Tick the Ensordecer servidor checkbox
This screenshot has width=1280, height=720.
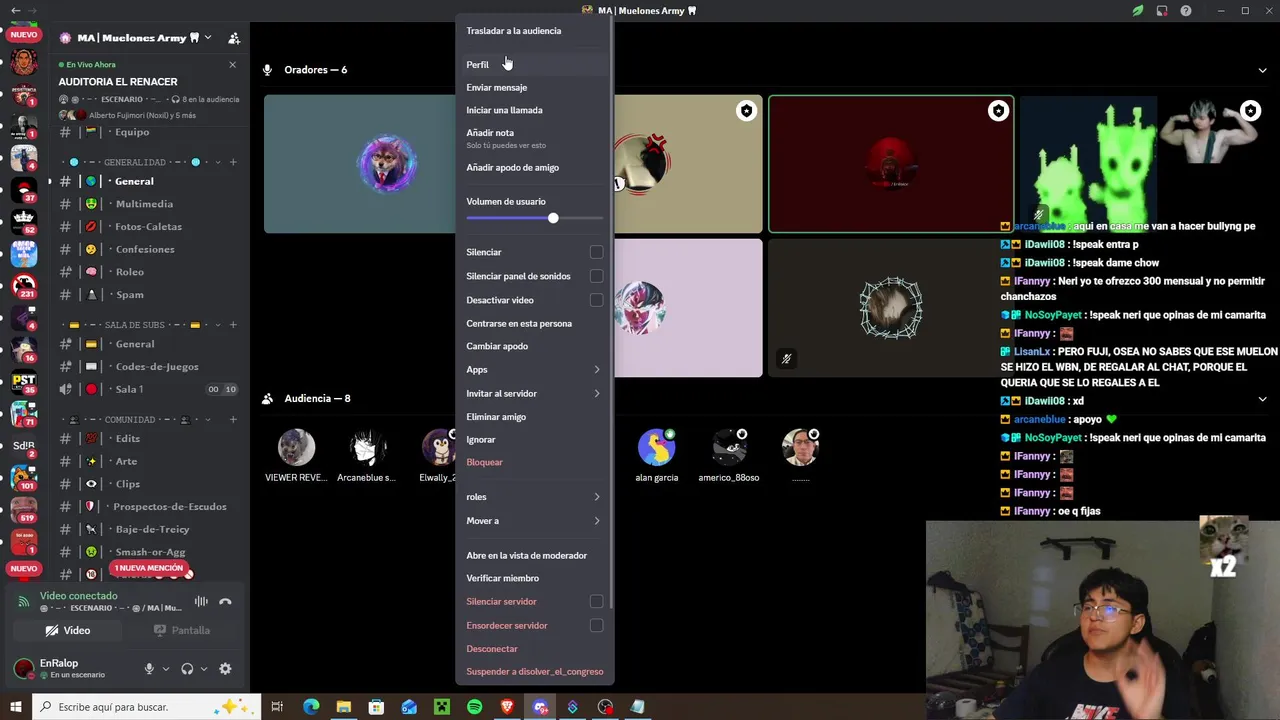pyautogui.click(x=596, y=625)
